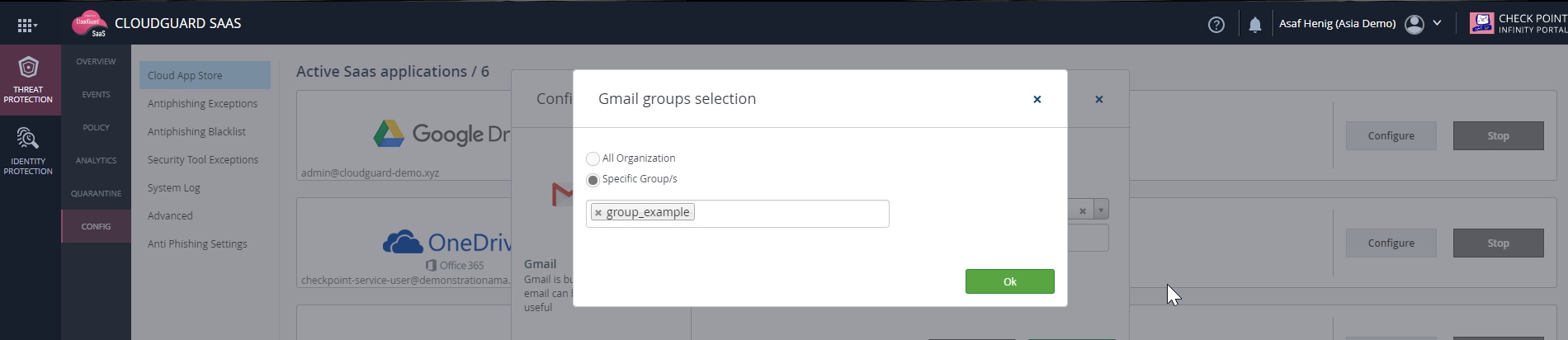The width and height of the screenshot is (1568, 340).
Task: Click the Active Saas applications heading
Action: click(393, 72)
